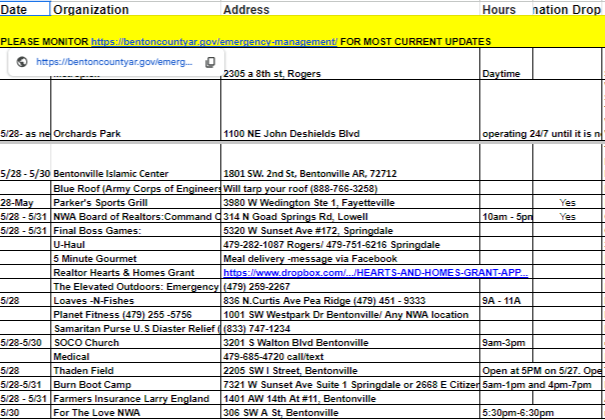605x420 pixels.
Task: Open Hearts and Homes Grant dropbox link
Action: (375, 273)
